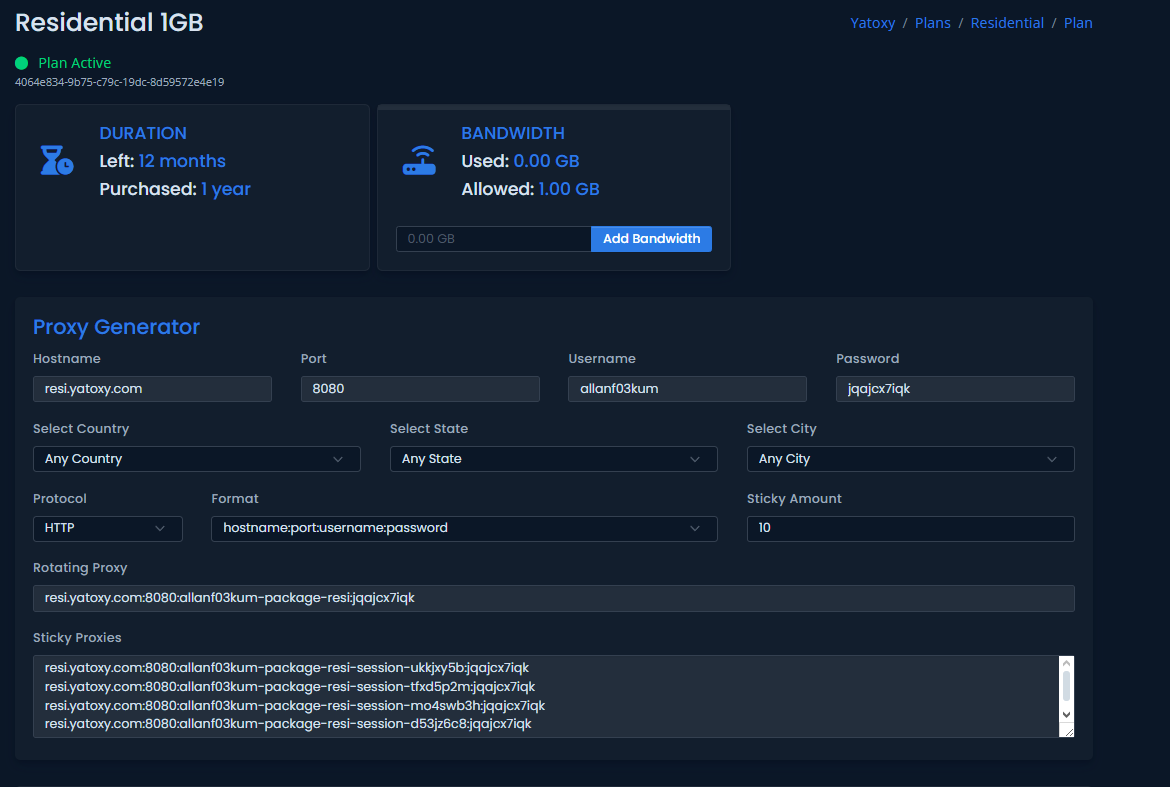Click Sticky Proxies scrollbar up arrow
The height and width of the screenshot is (787, 1170).
[x=1066, y=663]
